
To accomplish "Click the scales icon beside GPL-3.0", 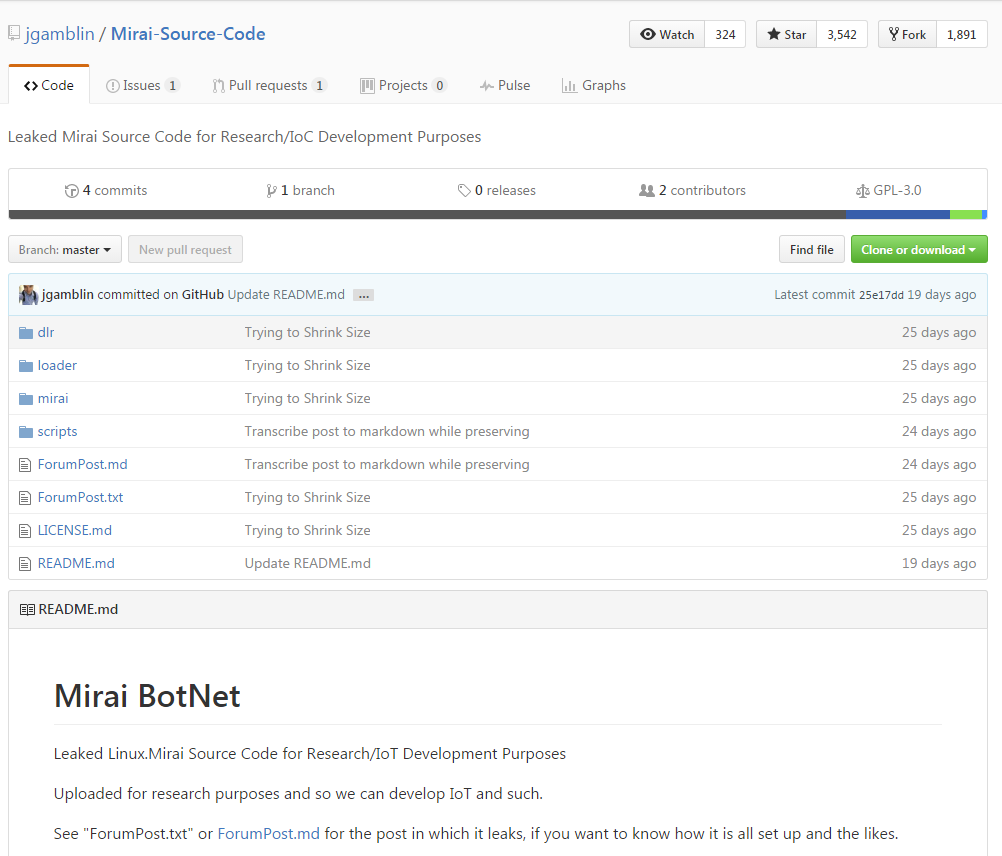I will [x=862, y=190].
